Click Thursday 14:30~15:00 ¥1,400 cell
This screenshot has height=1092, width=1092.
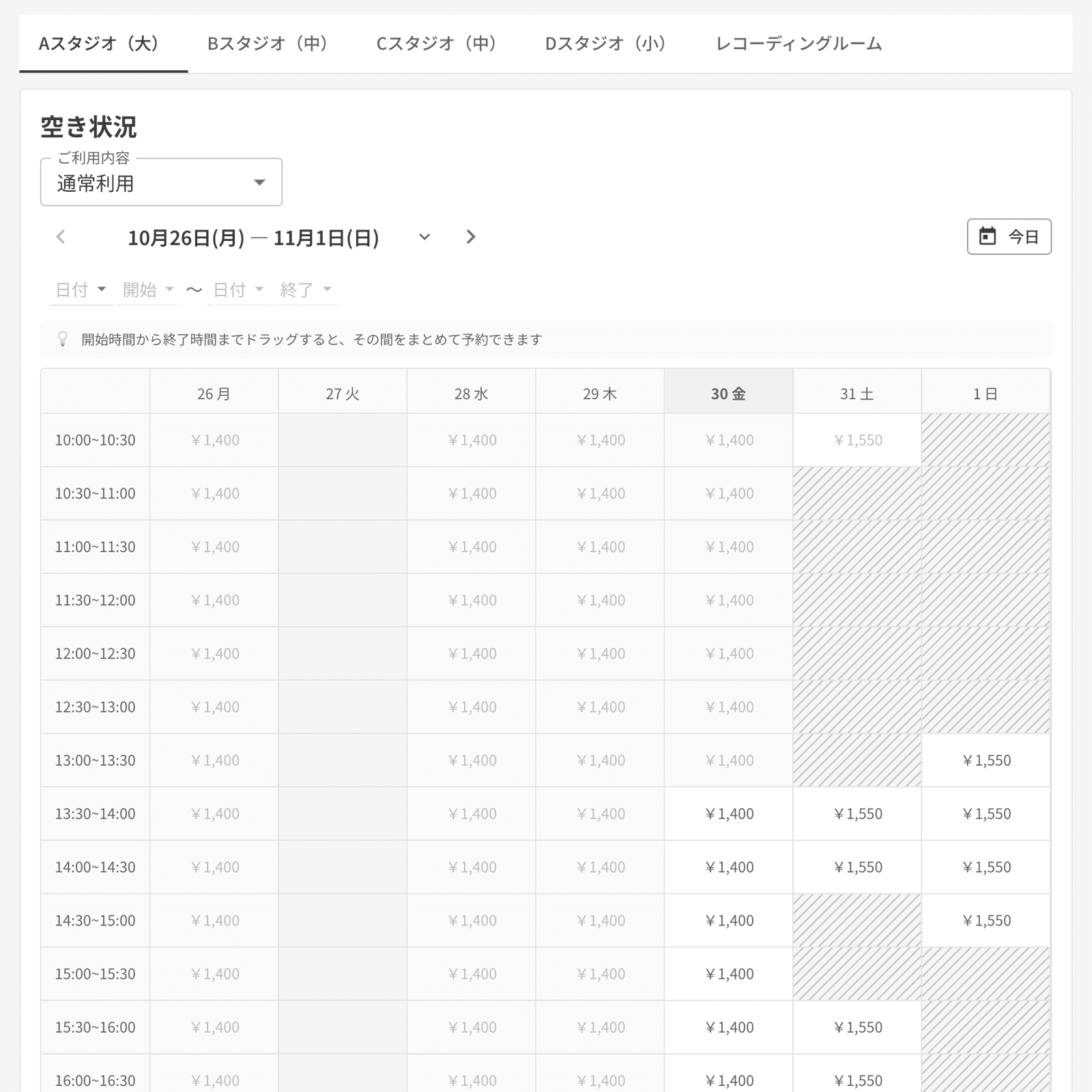click(x=600, y=921)
